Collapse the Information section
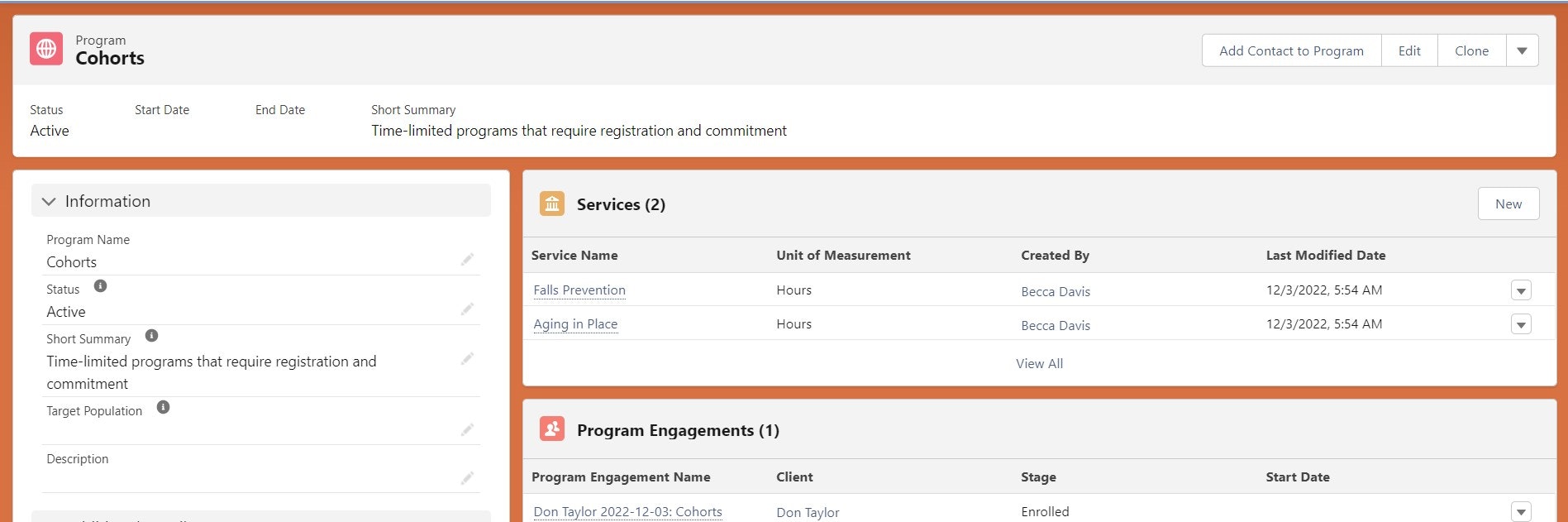This screenshot has width=1568, height=522. (49, 201)
